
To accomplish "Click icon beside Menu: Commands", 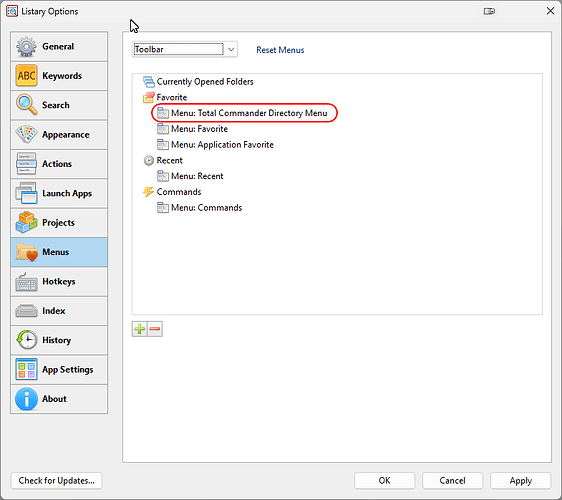I will (163, 208).
